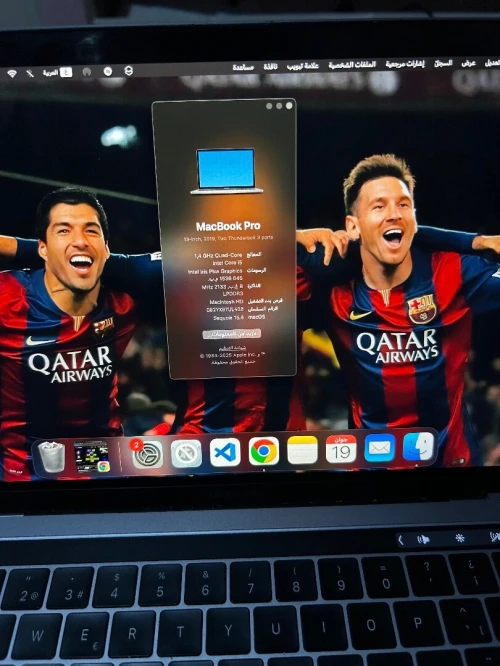Screen dimensions: 500x666
Task: Click the الرقم التسلسلي serial number label
Action: [x=263, y=309]
